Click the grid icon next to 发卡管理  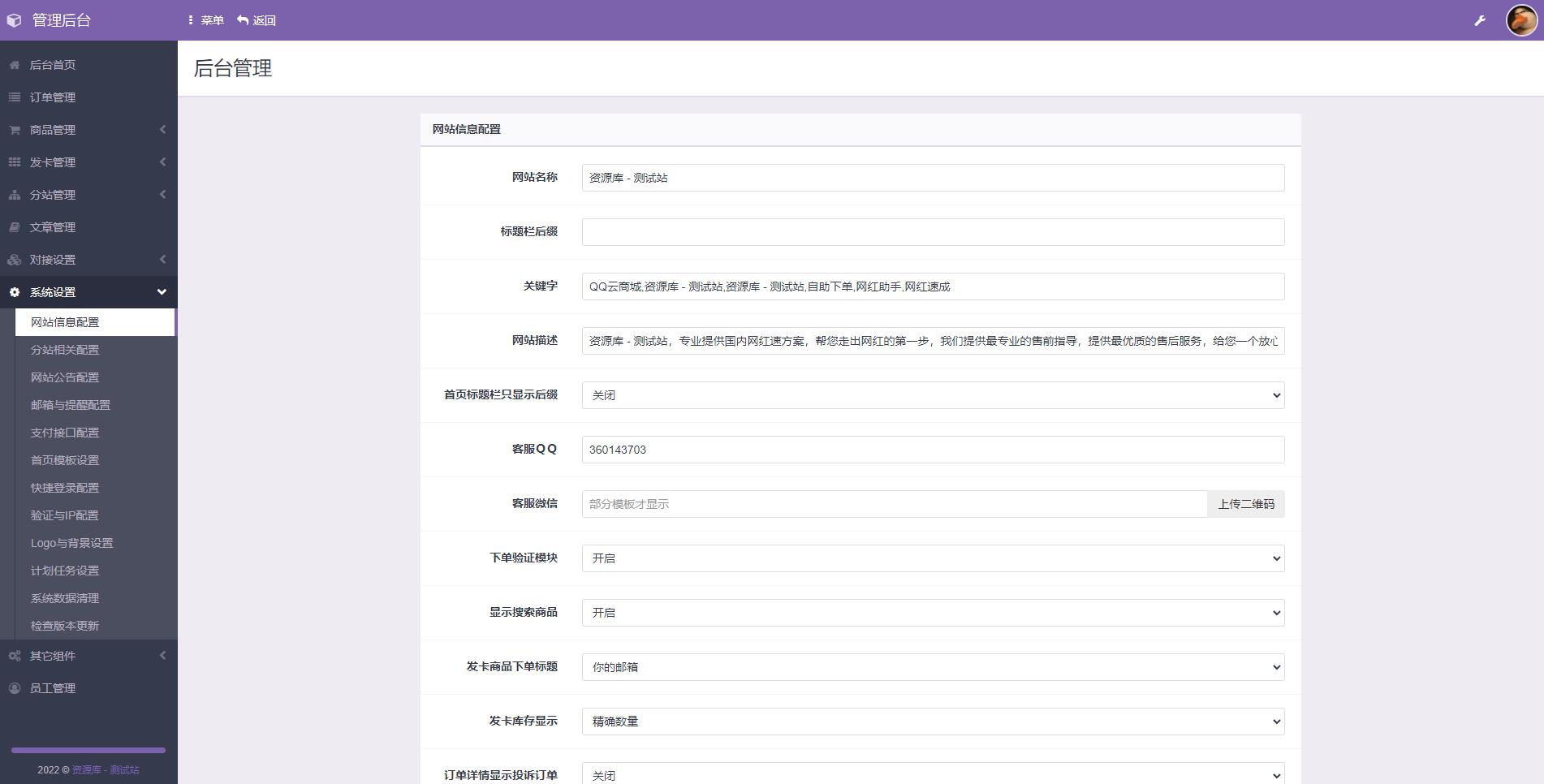point(15,162)
